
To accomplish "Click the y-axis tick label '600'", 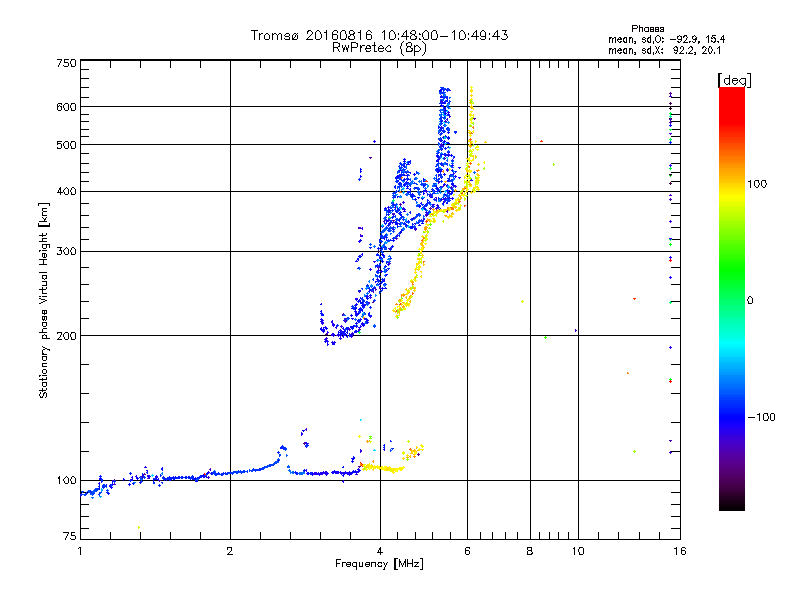I will coord(66,107).
